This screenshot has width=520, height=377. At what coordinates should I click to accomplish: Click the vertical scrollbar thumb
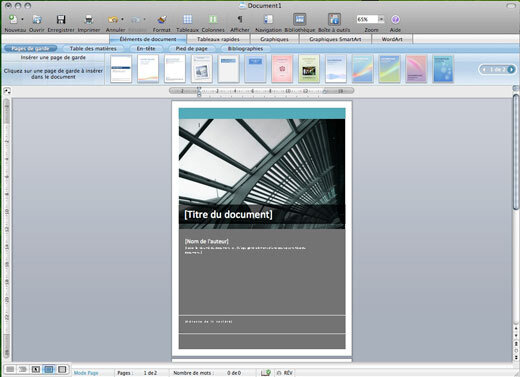click(516, 152)
